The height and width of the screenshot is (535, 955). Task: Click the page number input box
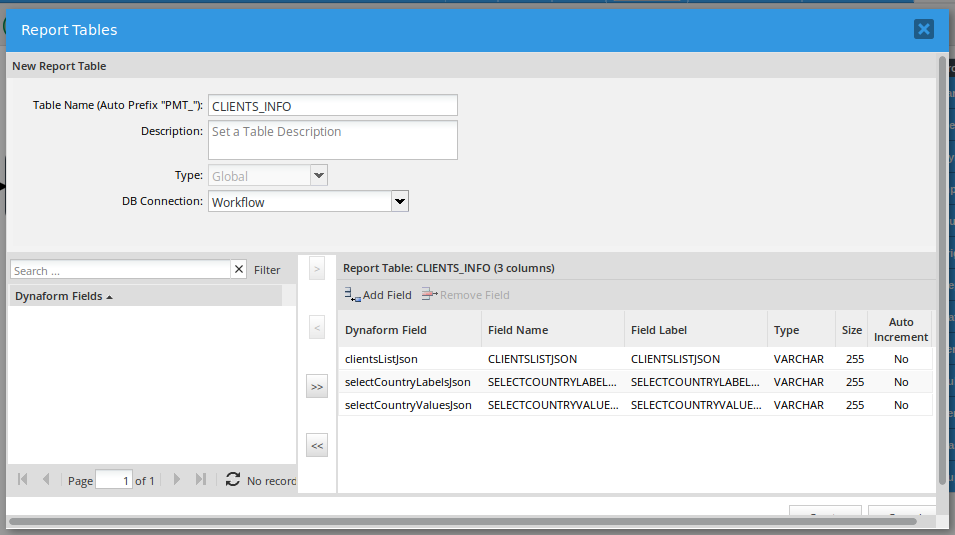113,481
